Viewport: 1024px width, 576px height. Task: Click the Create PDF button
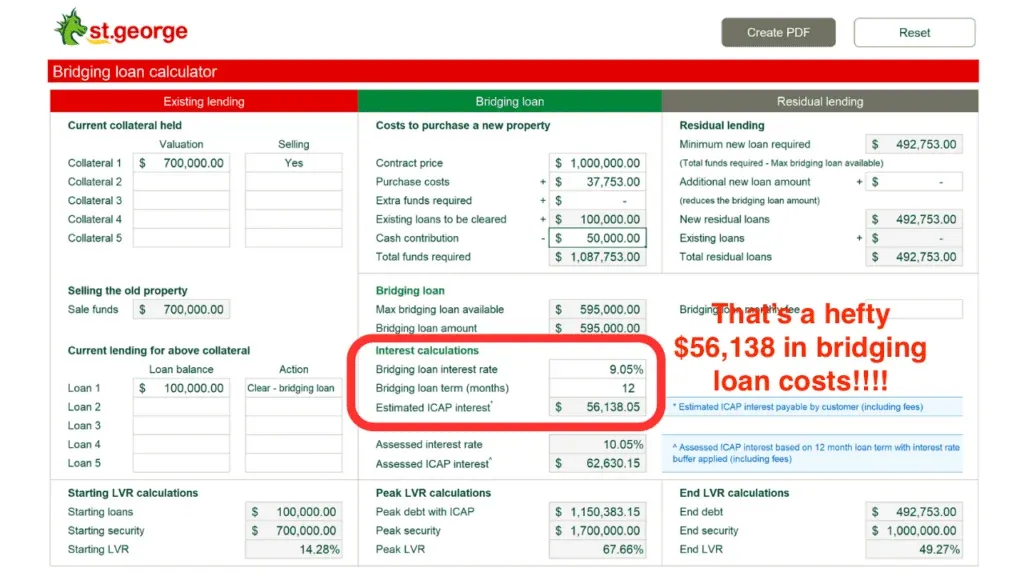pyautogui.click(x=778, y=33)
